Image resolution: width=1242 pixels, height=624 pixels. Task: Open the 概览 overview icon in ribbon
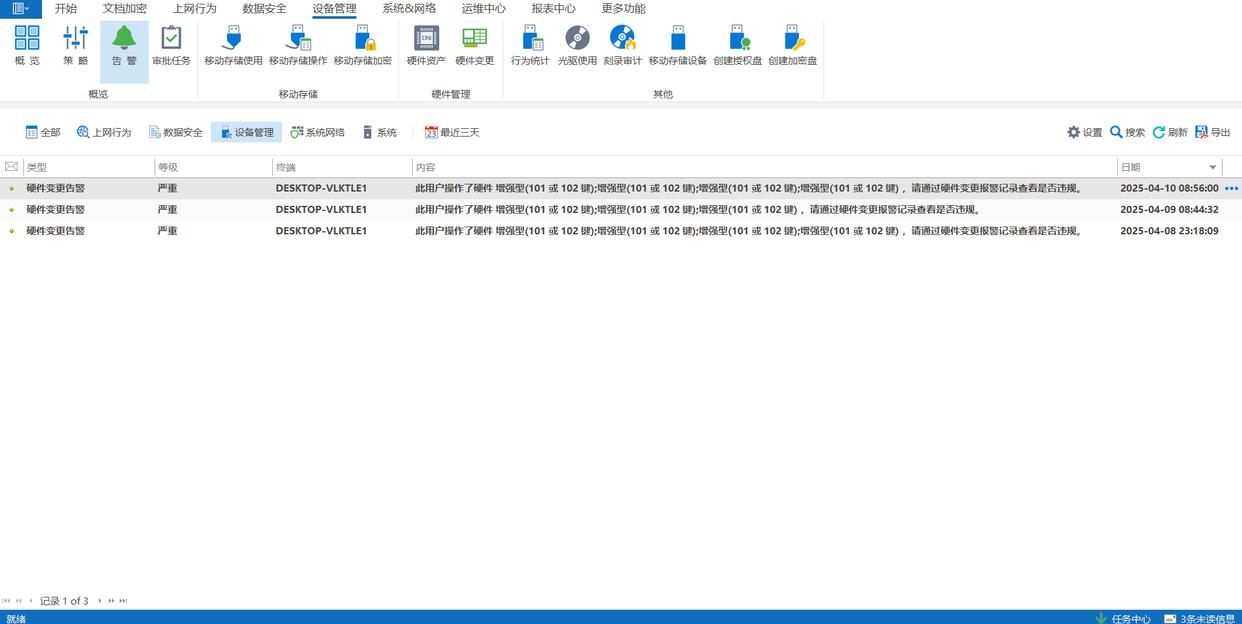pos(27,47)
